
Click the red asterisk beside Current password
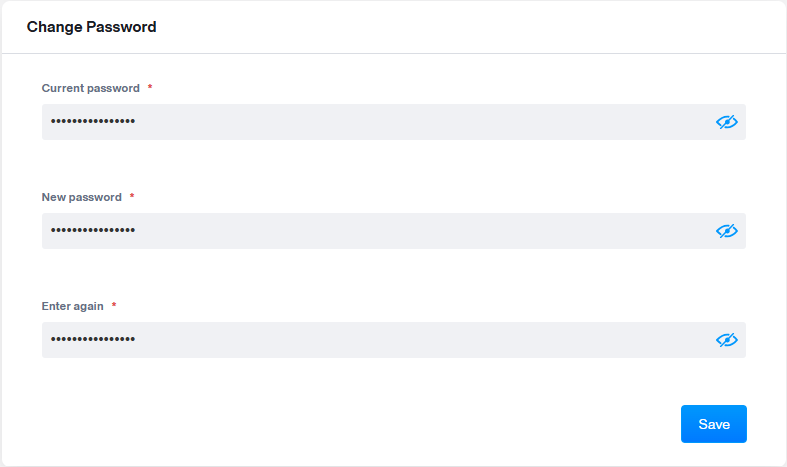tap(150, 88)
